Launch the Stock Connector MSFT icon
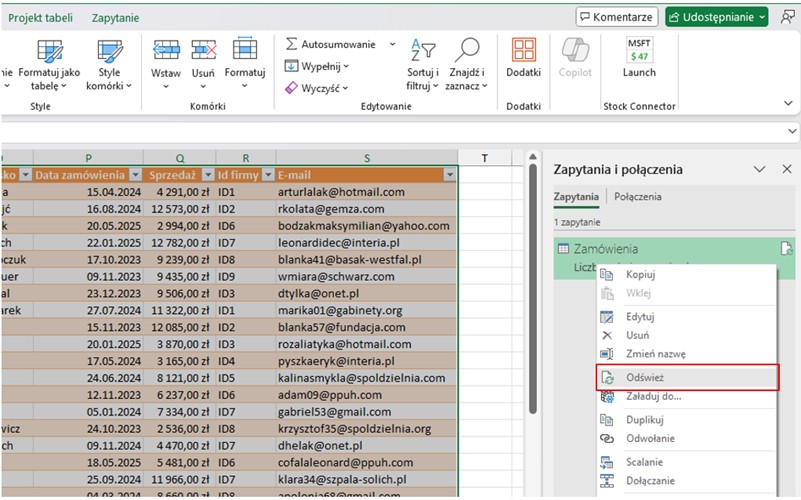Viewport: 801px width, 500px height. coord(639,50)
